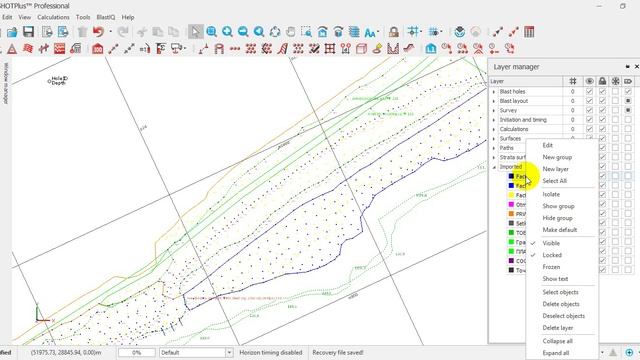The height and width of the screenshot is (360, 640).
Task: Open the Calculations menu
Action: click(x=53, y=17)
